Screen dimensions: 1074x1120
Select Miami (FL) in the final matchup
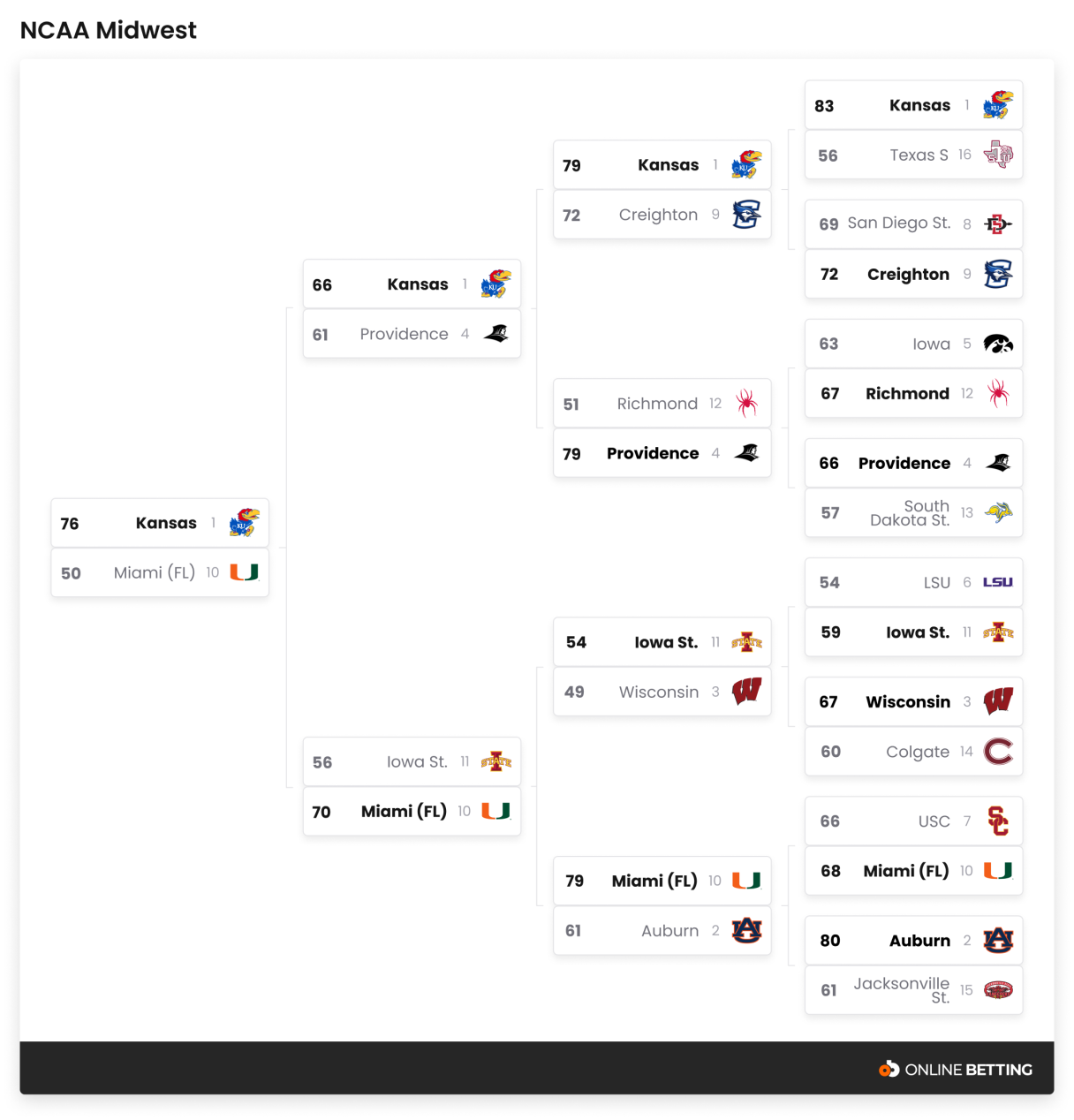(155, 572)
